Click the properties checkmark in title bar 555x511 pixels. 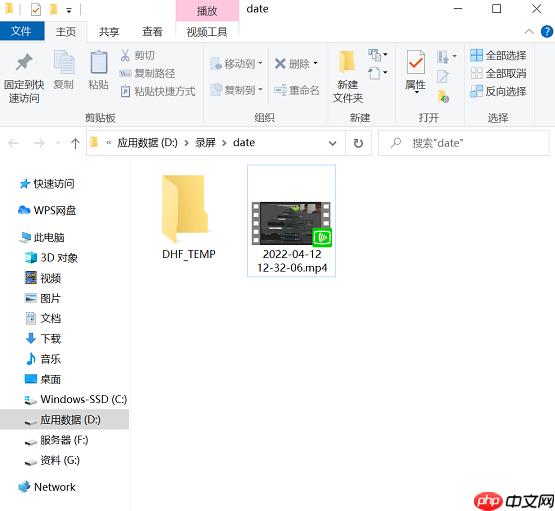click(x=36, y=10)
